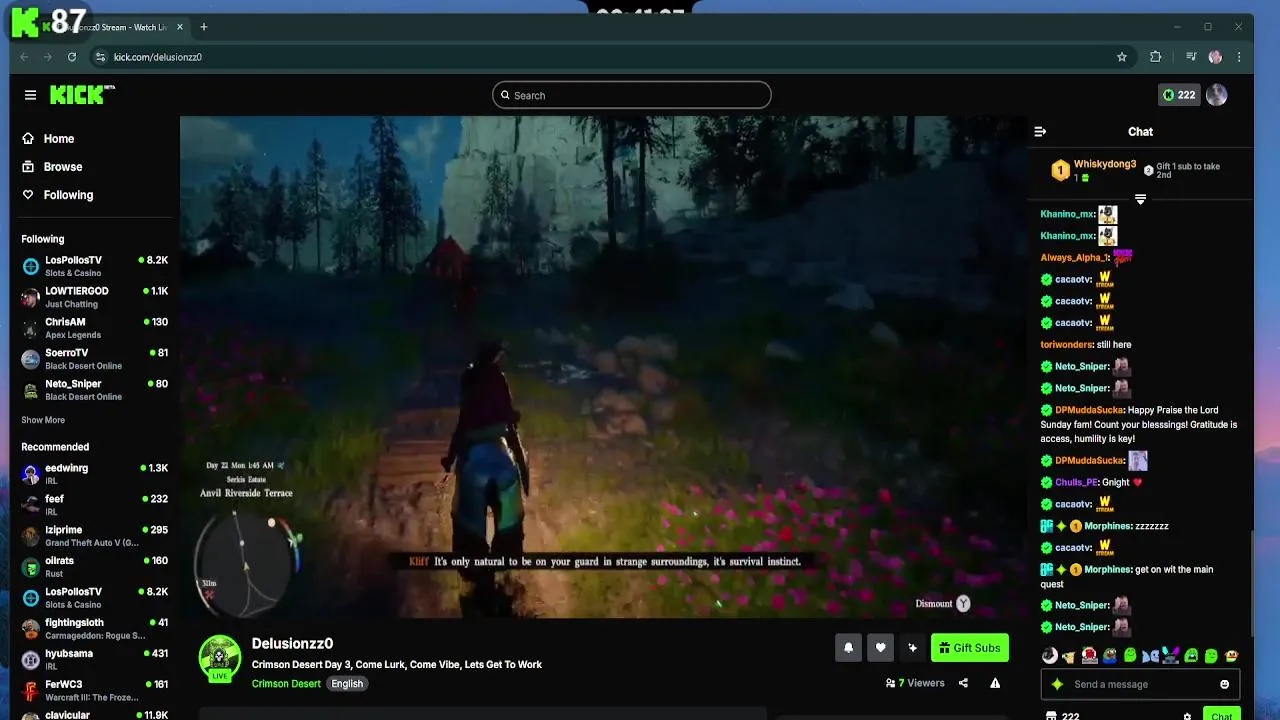Image resolution: width=1280 pixels, height=720 pixels.
Task: View site information icon in address bar
Action: (x=100, y=57)
